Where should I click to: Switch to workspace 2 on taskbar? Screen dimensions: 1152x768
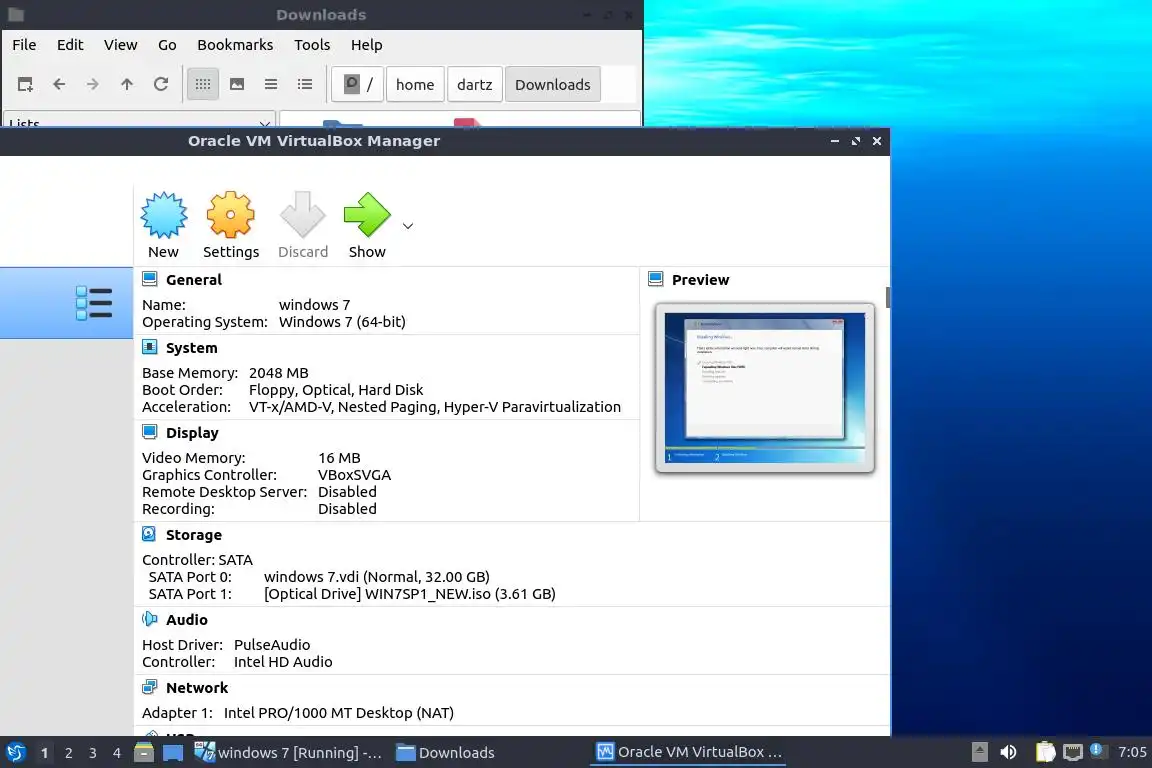pos(68,753)
